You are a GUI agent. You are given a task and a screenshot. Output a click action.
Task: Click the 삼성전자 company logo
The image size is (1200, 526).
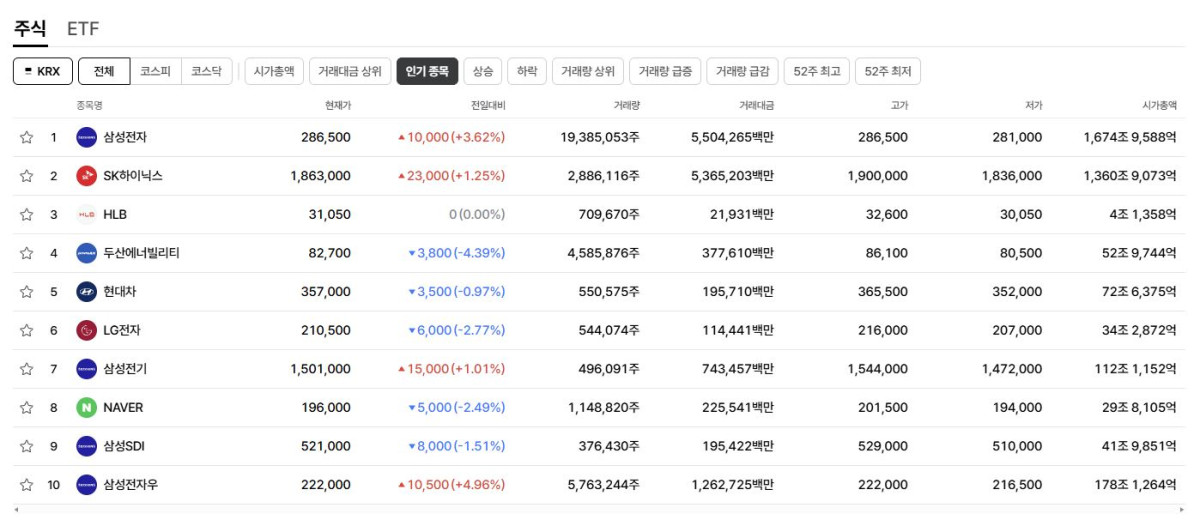coord(86,137)
